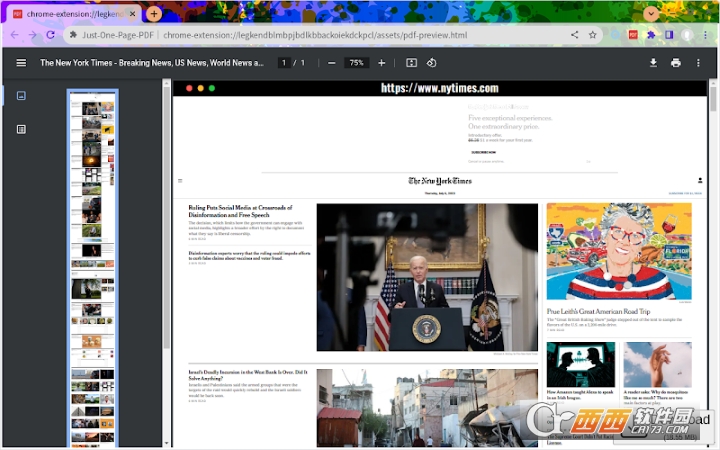Show document outline in sidebar

pos(21,129)
